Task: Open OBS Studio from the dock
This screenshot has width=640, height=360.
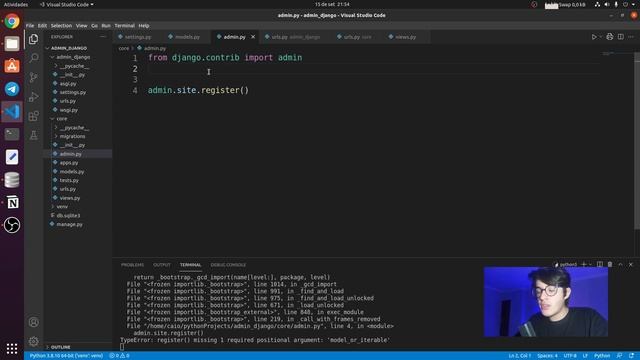Action: 12,225
